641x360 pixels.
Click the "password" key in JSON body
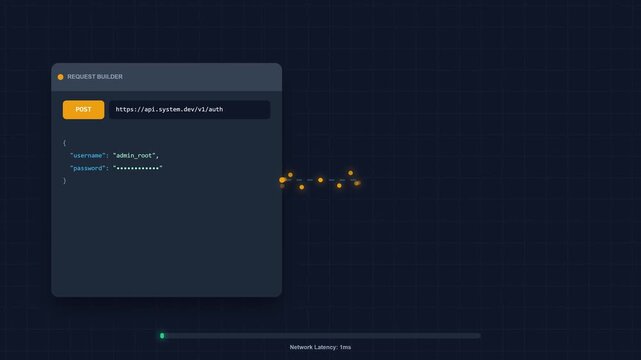click(x=87, y=168)
